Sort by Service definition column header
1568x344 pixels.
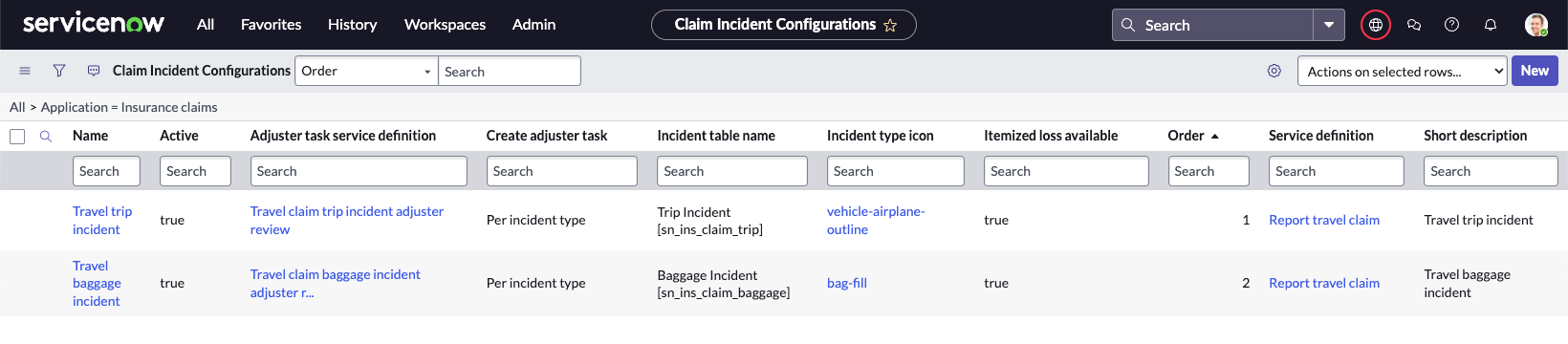click(x=1321, y=137)
